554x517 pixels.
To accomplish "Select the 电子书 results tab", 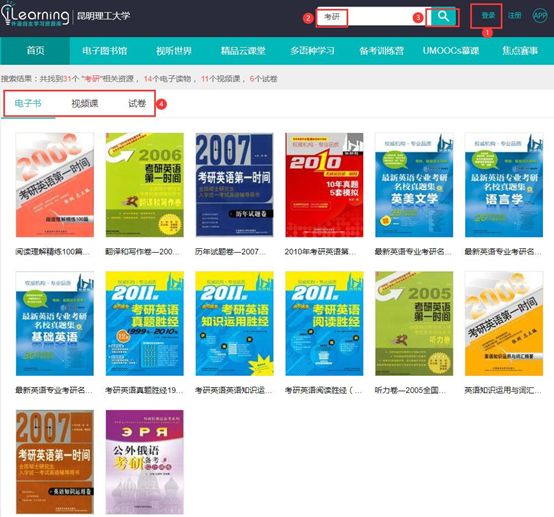I will 28,103.
